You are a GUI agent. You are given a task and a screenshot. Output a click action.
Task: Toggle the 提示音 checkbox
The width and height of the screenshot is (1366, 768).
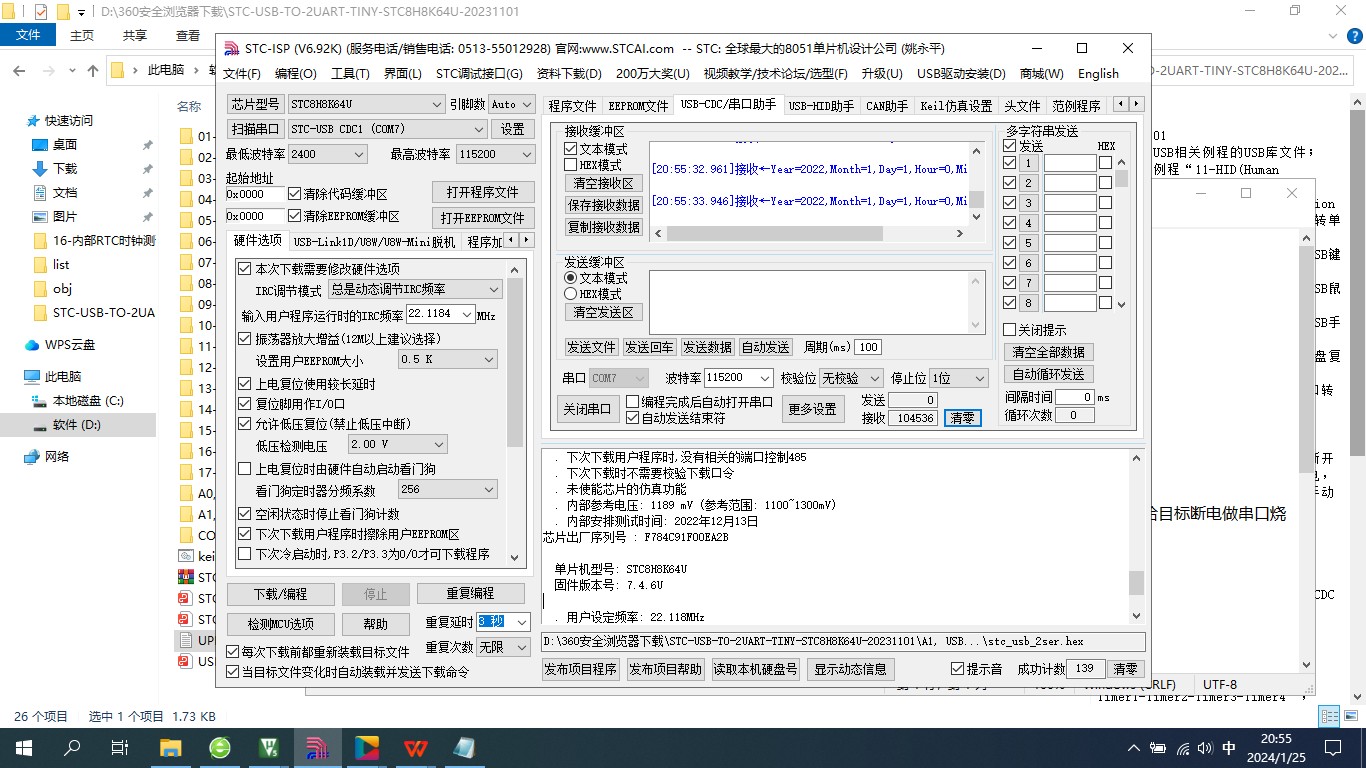click(957, 669)
